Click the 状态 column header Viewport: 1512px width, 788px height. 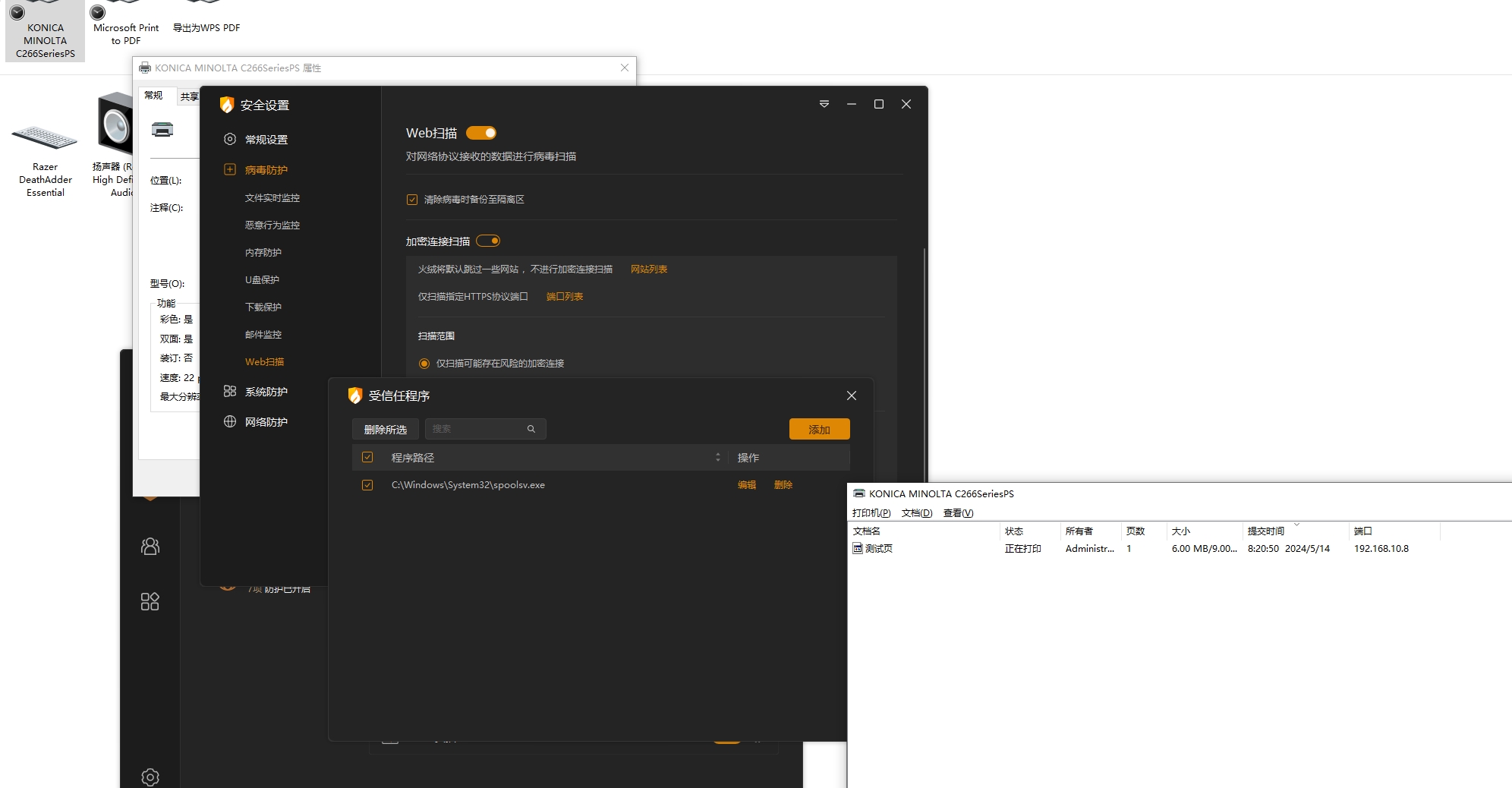[1030, 531]
